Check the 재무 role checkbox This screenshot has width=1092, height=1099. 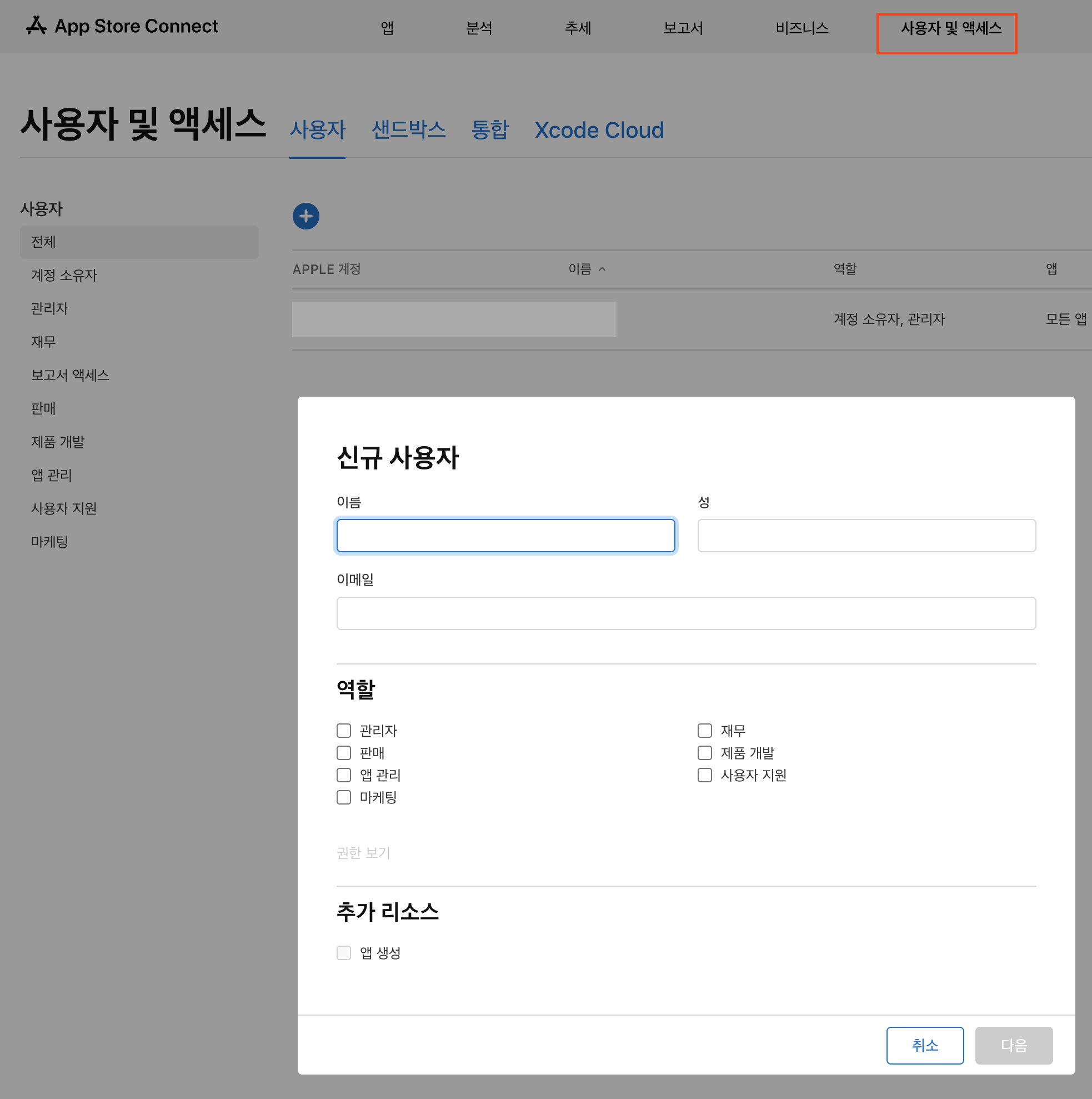705,731
